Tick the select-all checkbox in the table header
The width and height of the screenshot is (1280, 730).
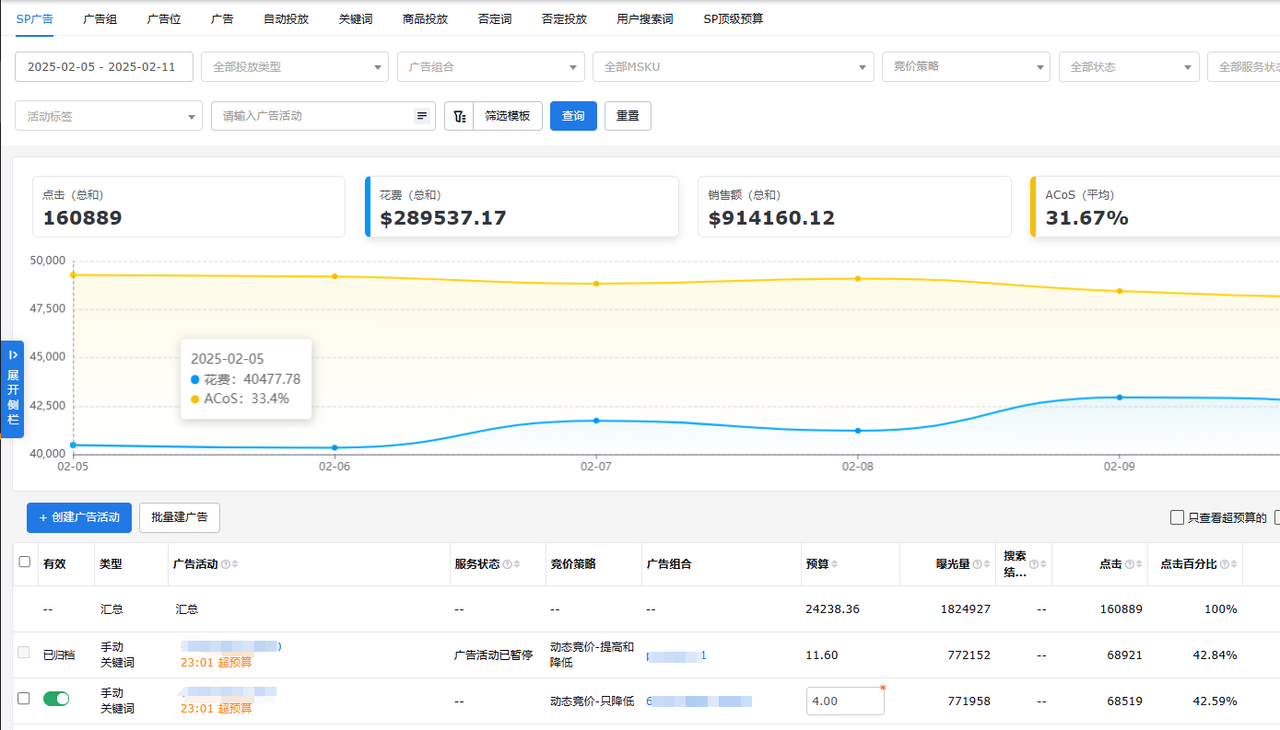point(25,562)
